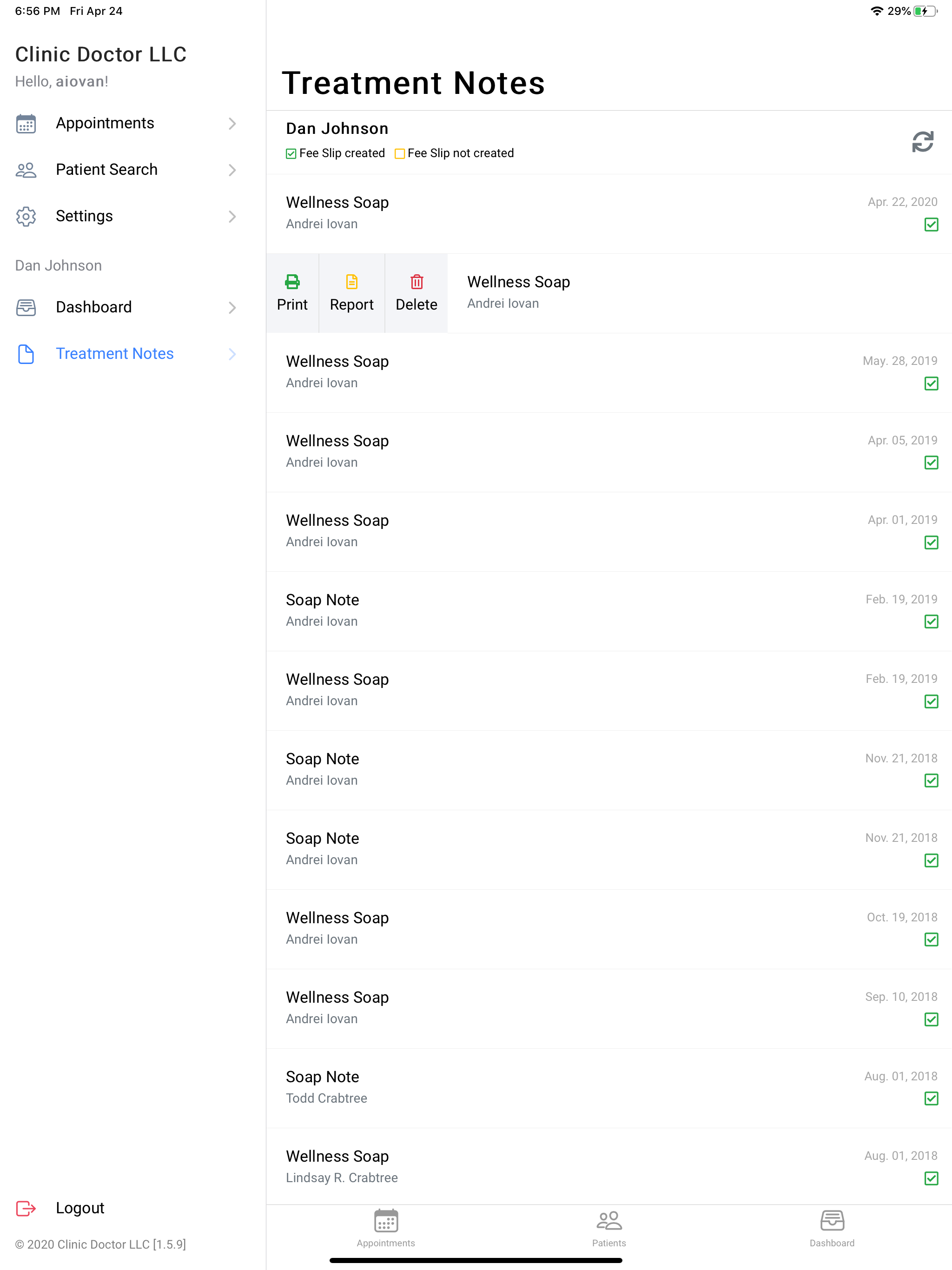Toggle fee slip checkbox for Lindsay R. Crabtree note
Screen dimensions: 952x1270
[932, 1179]
